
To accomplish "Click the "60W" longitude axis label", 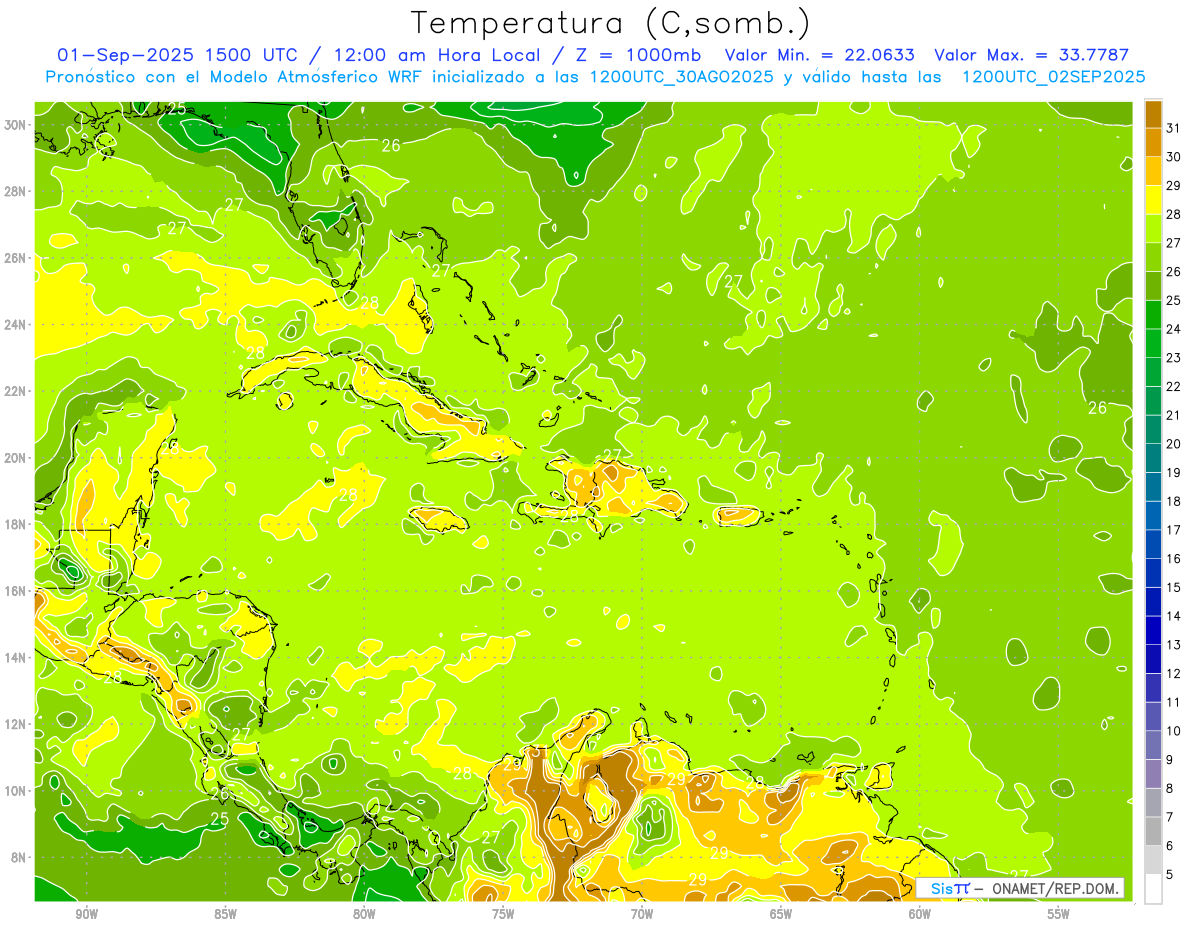I will pos(920,914).
